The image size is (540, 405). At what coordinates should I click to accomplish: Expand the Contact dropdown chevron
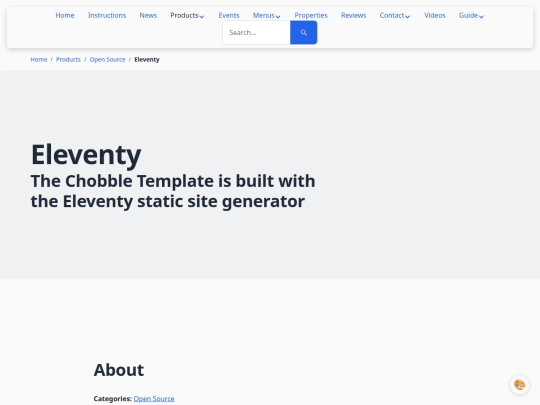[407, 17]
